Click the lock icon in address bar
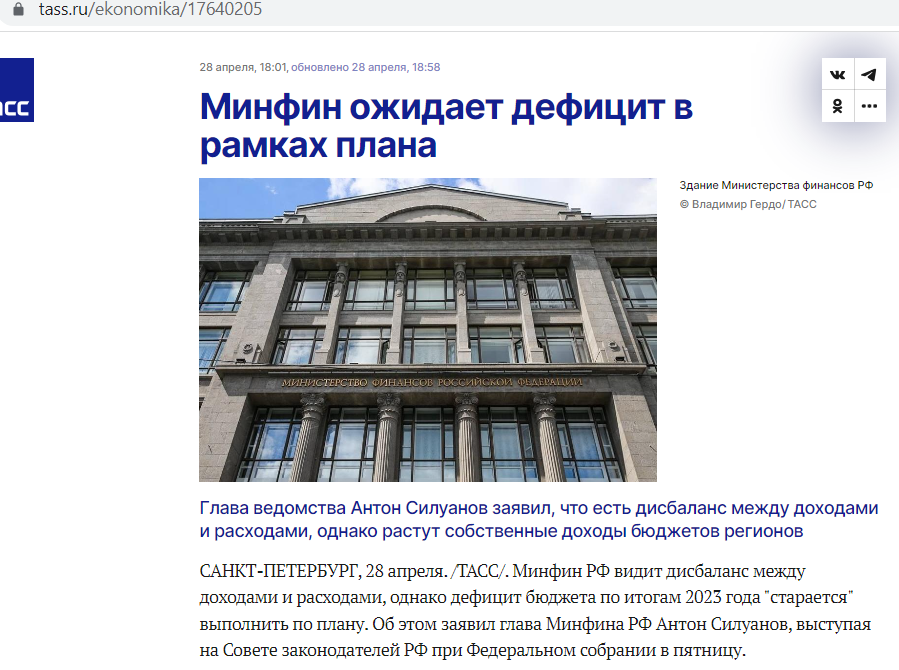899x670 pixels. [x=18, y=9]
